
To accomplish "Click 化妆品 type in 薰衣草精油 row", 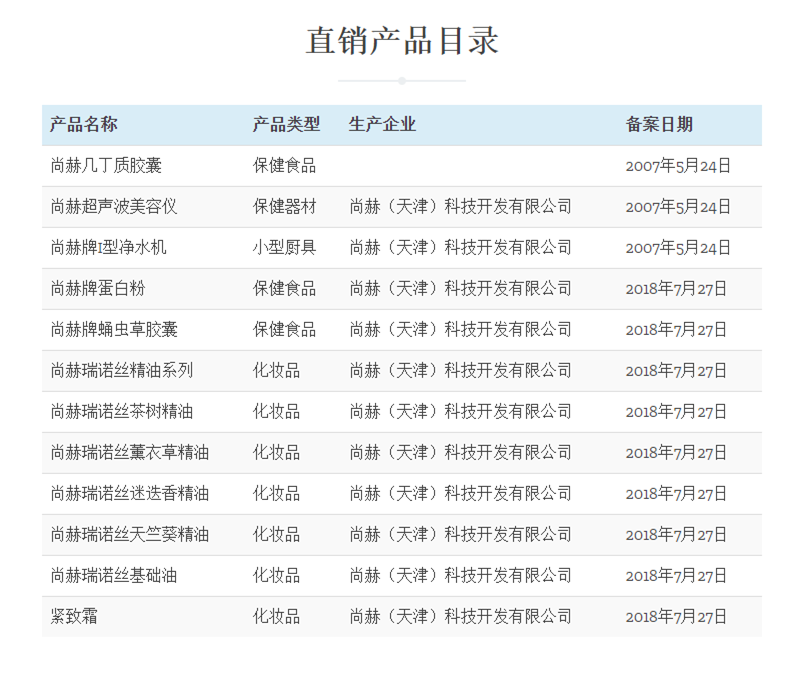I will pyautogui.click(x=277, y=453).
